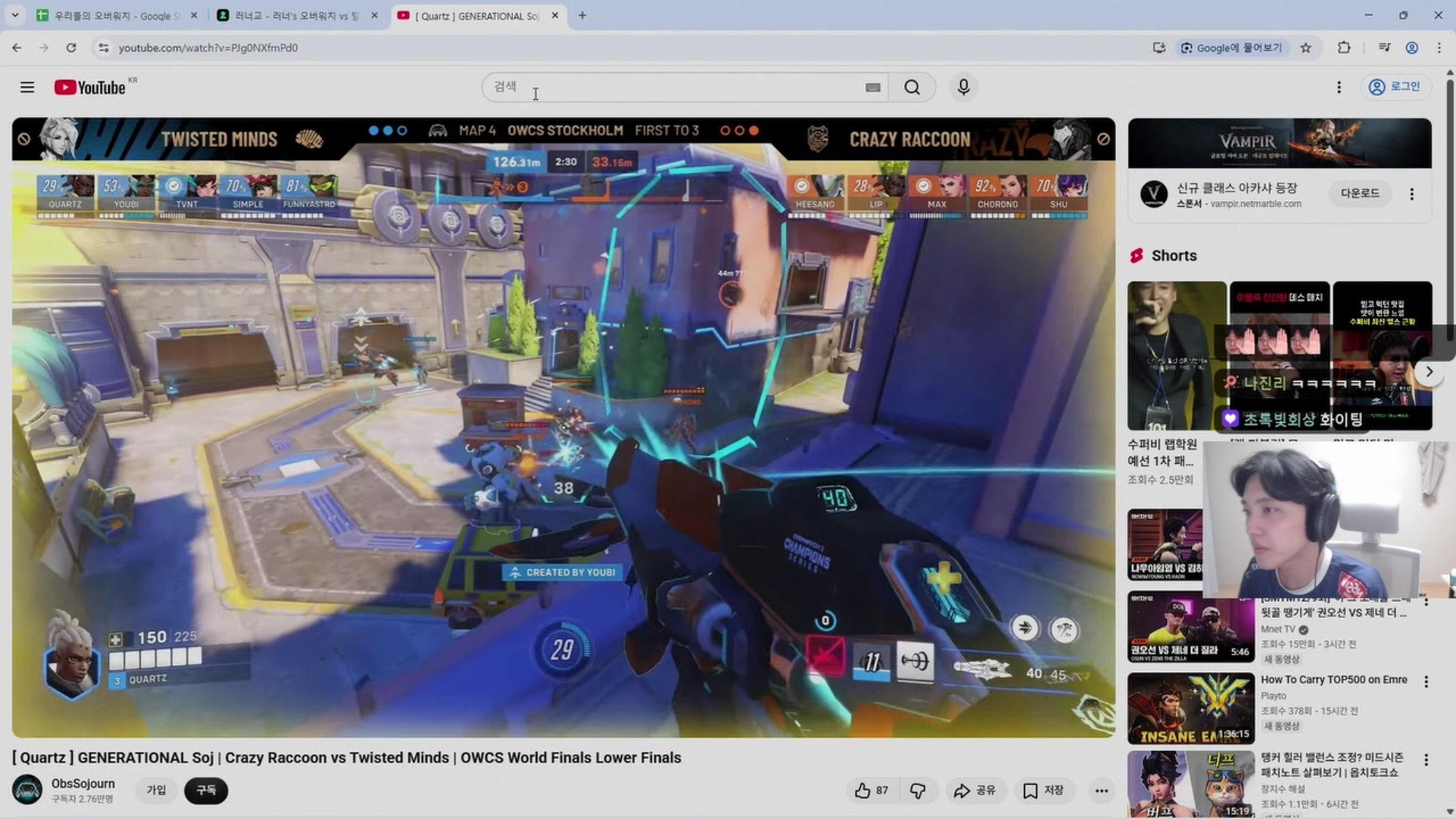This screenshot has width=1456, height=819.
Task: Click the 구독 subscribe button
Action: (205, 790)
